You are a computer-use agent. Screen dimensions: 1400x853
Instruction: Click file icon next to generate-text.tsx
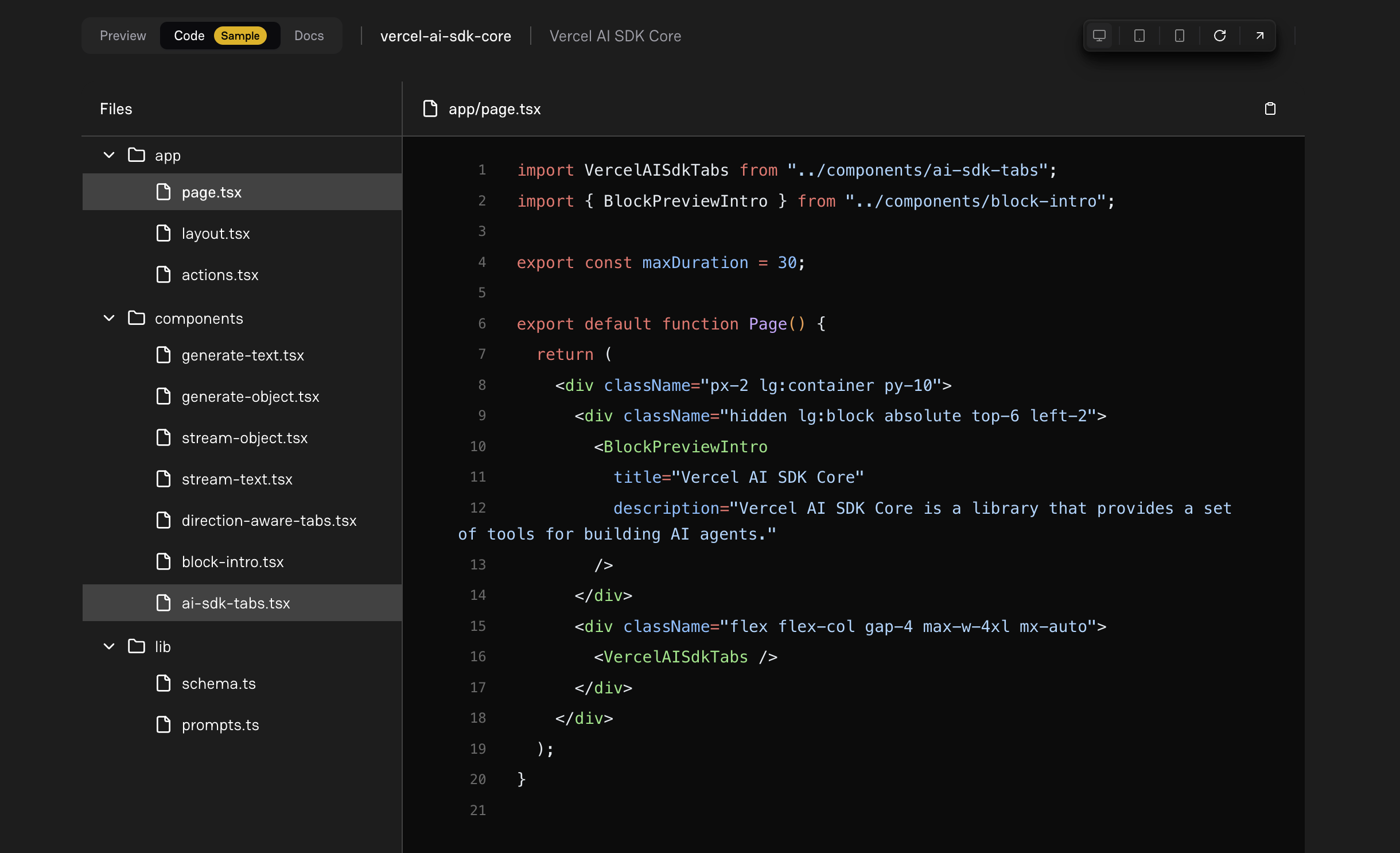(164, 355)
